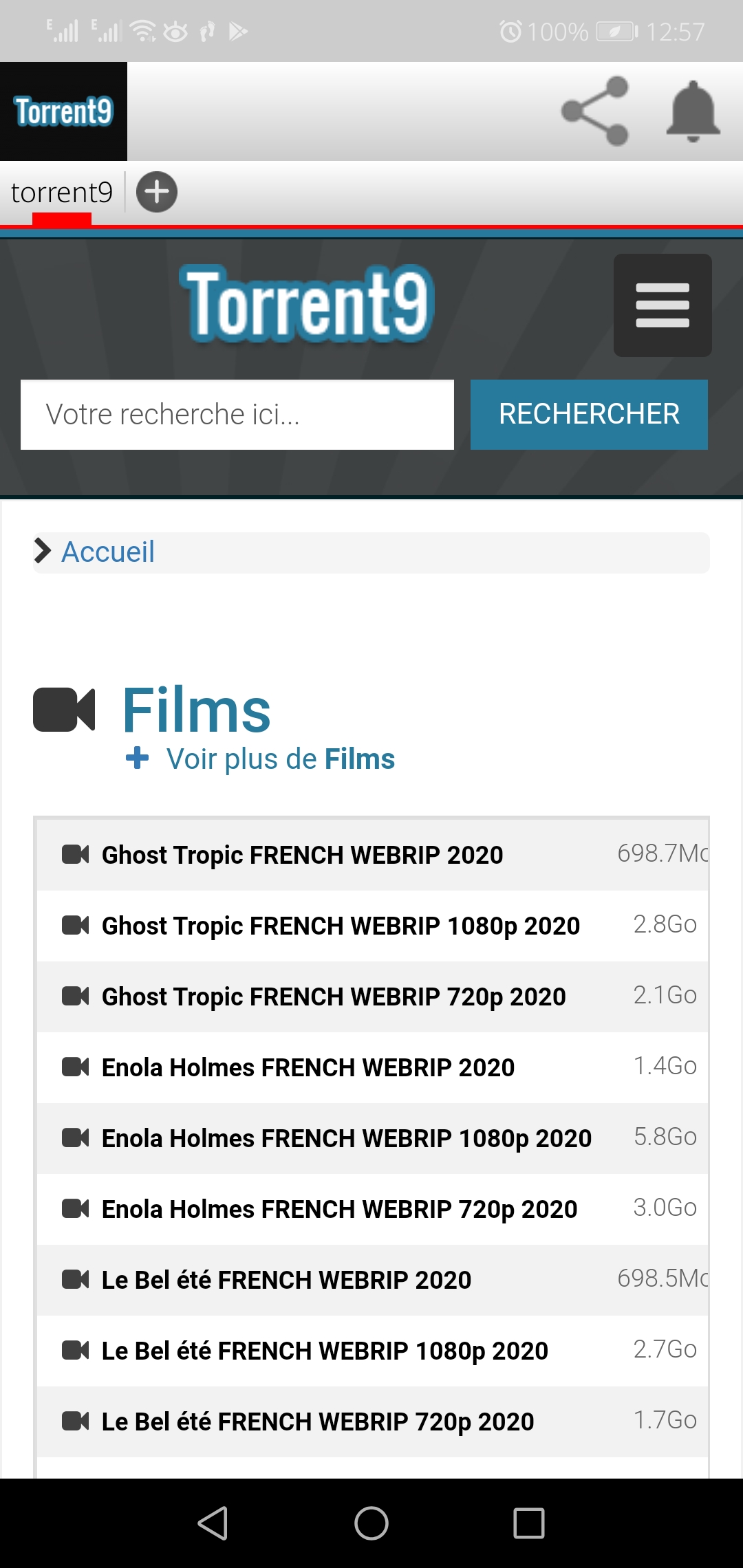
Task: Tap the camera icon beside the Films heading
Action: click(64, 710)
